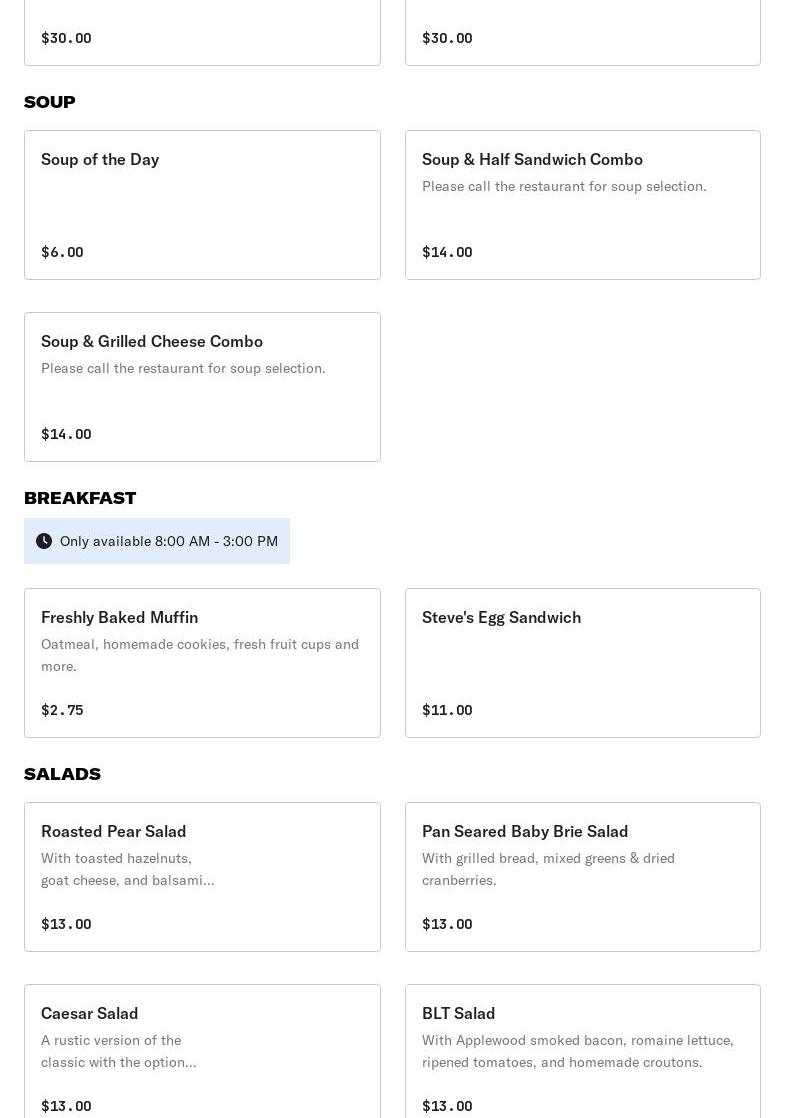This screenshot has width=785, height=1118.
Task: Click the BLT Salad description text
Action: click(578, 1051)
